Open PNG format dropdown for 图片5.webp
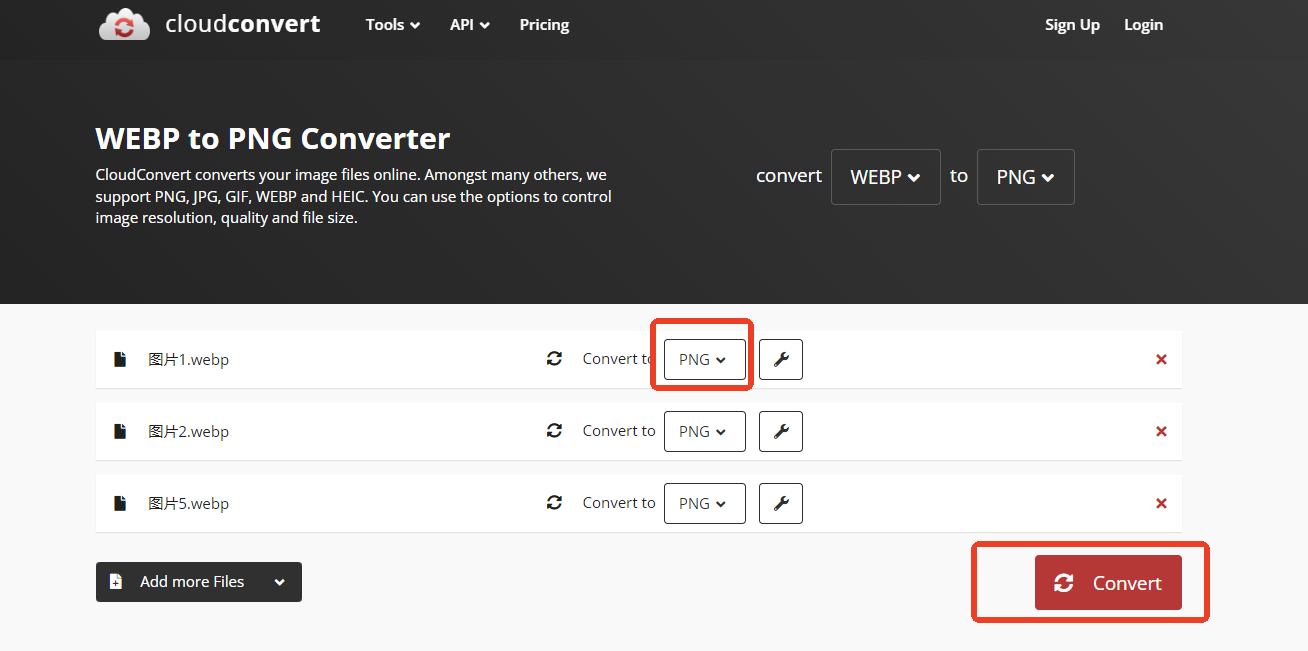Viewport: 1308px width, 651px height. [705, 504]
